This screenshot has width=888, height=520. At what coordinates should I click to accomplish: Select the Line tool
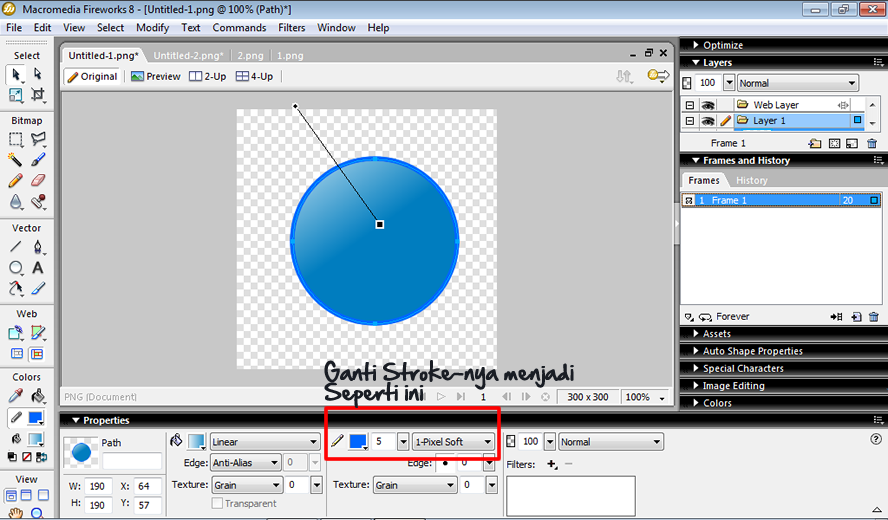coord(16,247)
